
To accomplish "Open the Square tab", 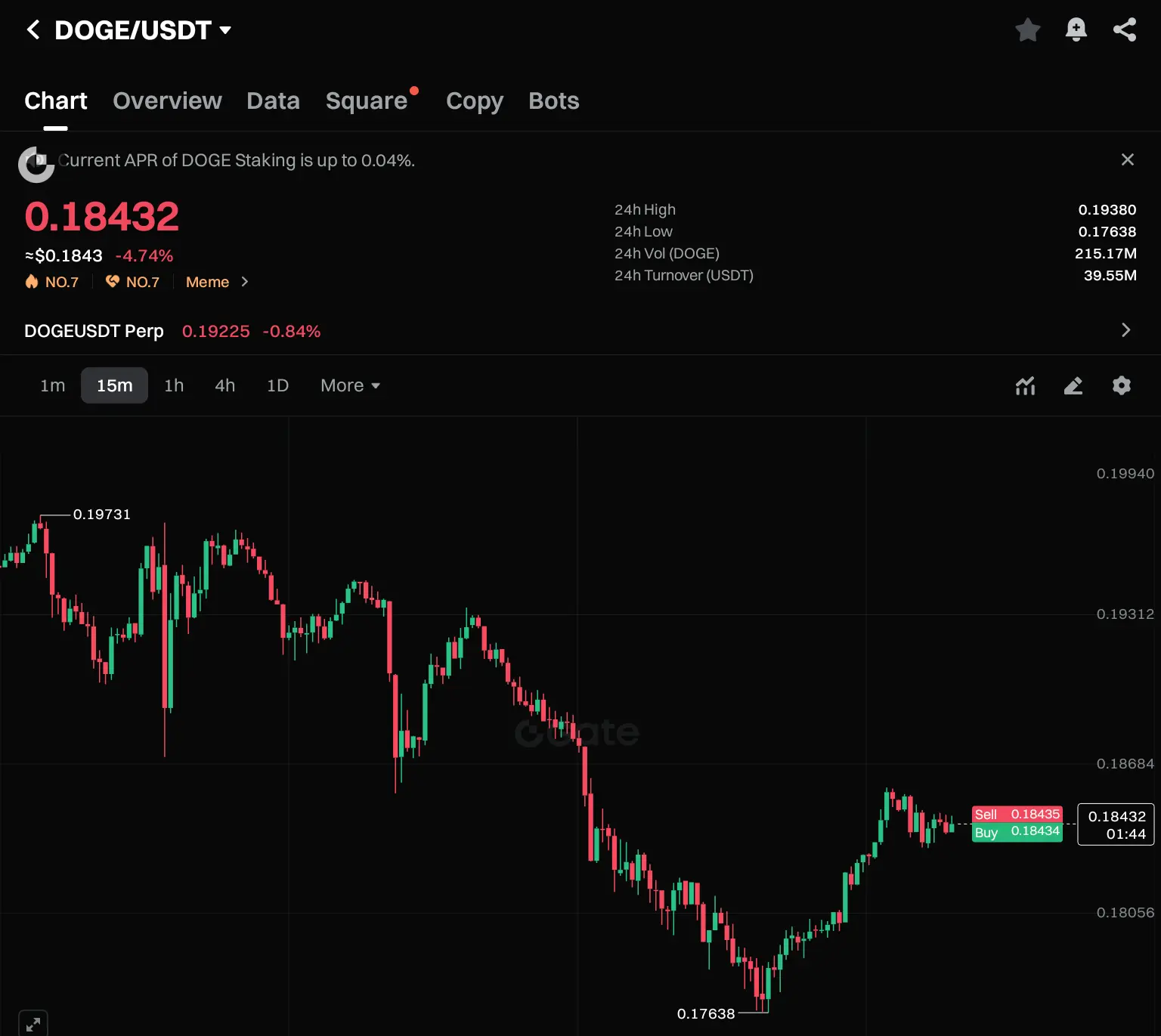I will (367, 101).
